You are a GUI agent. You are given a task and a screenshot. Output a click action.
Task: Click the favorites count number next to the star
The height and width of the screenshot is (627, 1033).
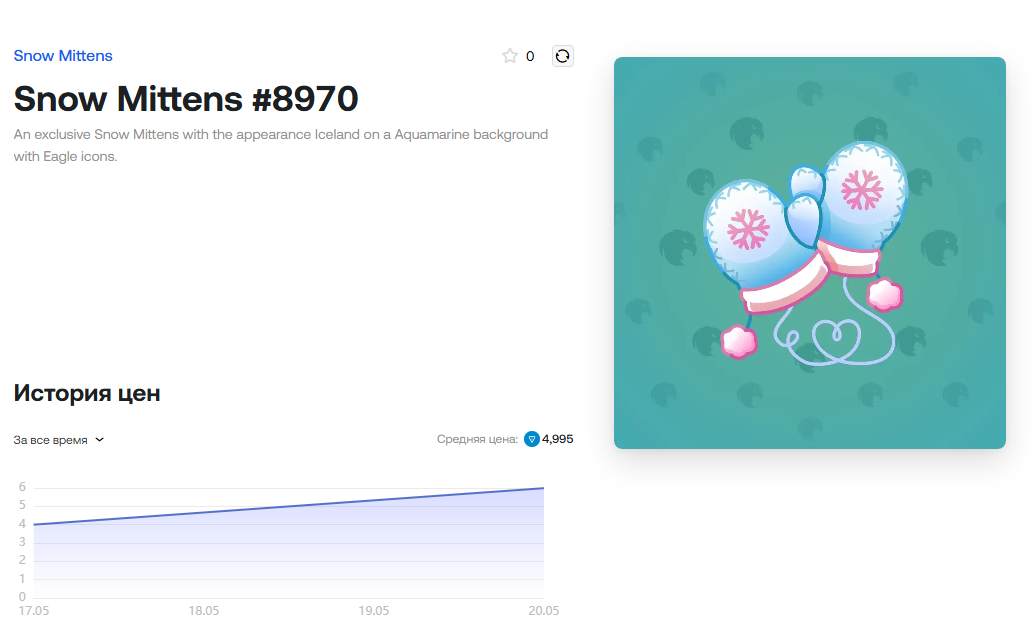coord(530,57)
